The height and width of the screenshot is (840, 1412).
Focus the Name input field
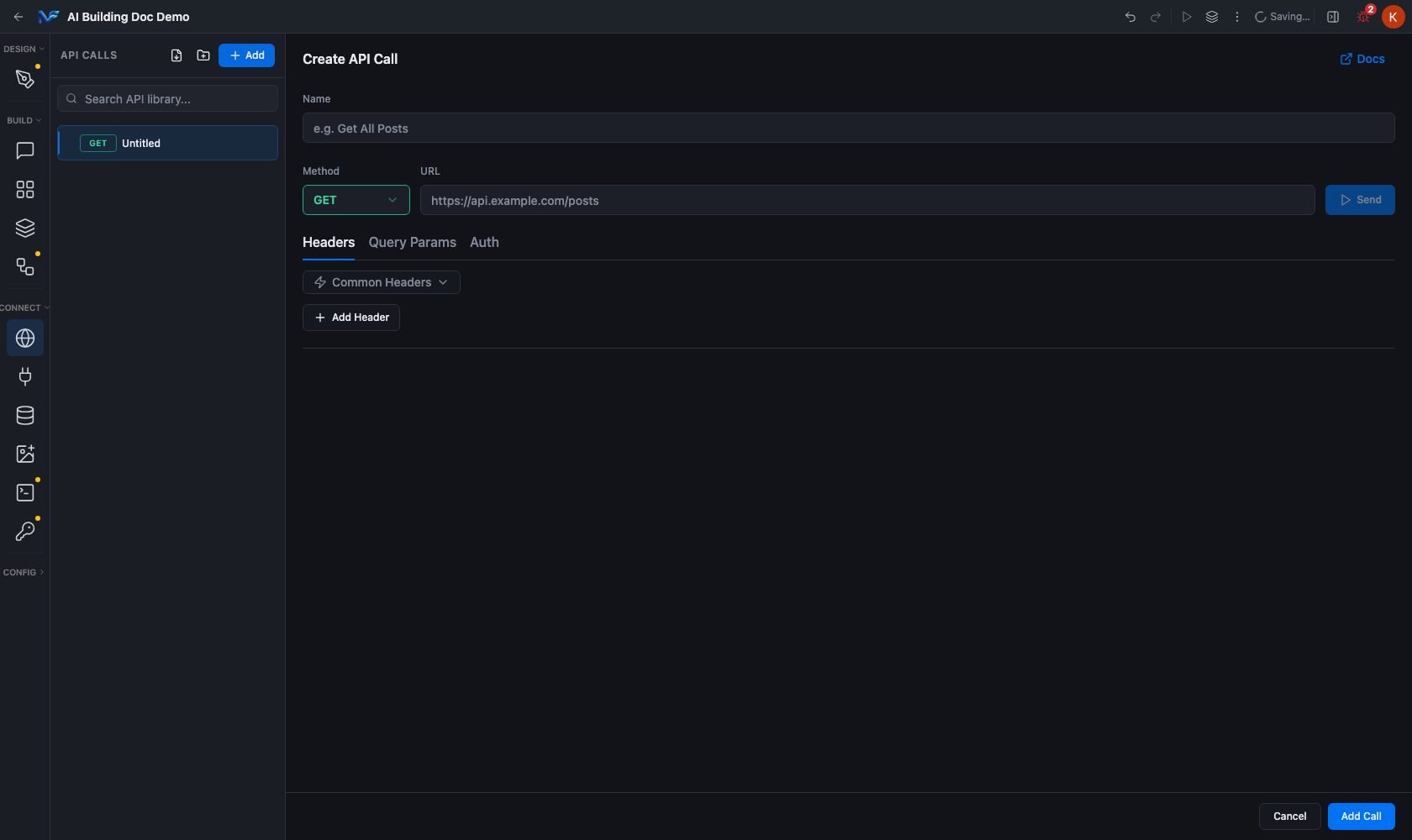(x=849, y=129)
